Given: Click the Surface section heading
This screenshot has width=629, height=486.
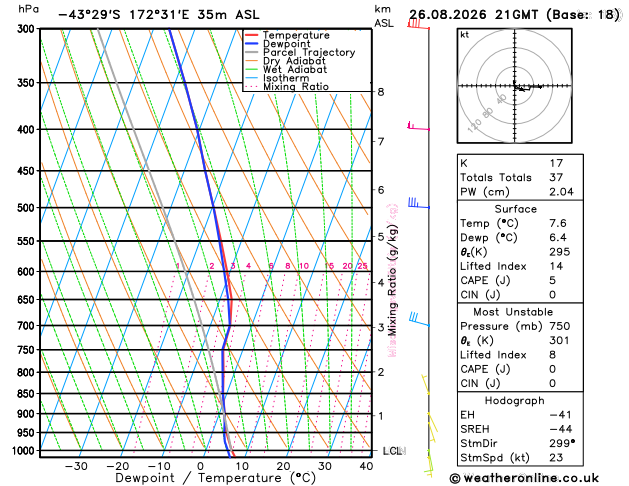Looking at the screenshot, I should (515, 209).
